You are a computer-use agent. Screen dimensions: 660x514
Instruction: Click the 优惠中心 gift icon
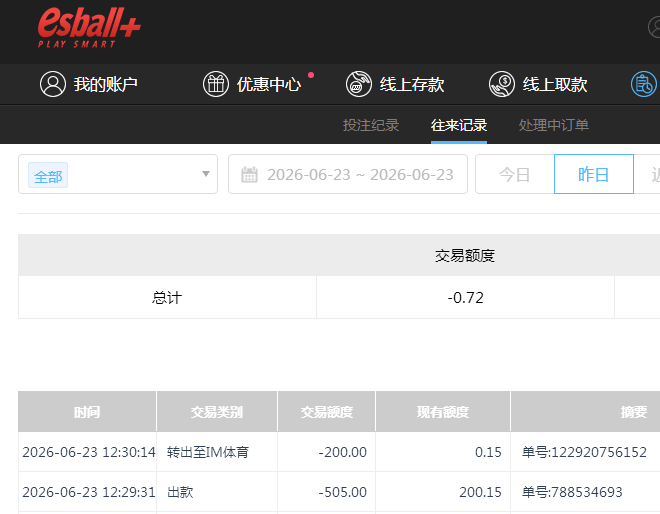pos(216,84)
